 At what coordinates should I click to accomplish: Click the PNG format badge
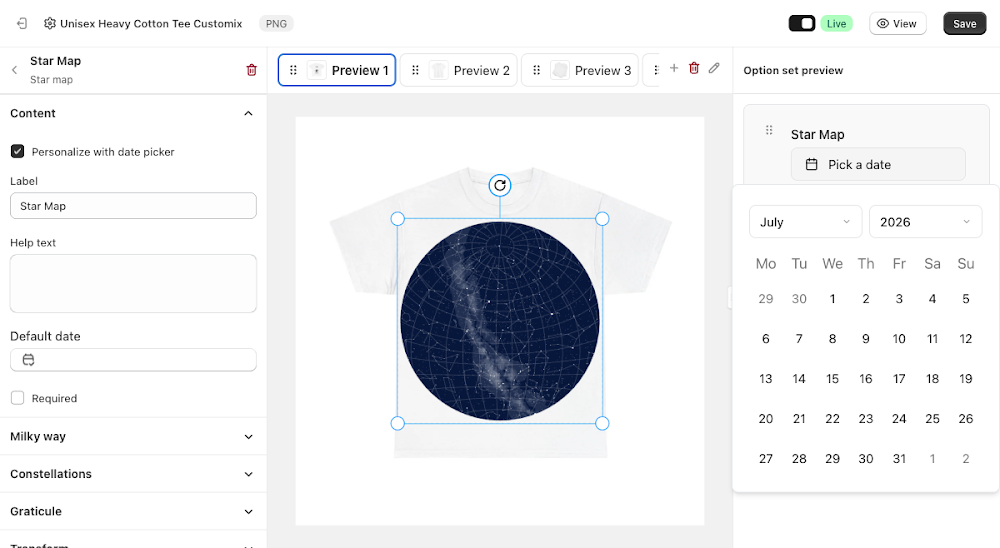coord(276,24)
